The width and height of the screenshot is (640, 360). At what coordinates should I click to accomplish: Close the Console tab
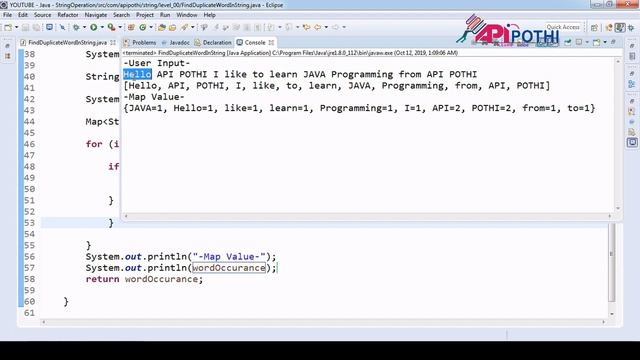[x=271, y=42]
